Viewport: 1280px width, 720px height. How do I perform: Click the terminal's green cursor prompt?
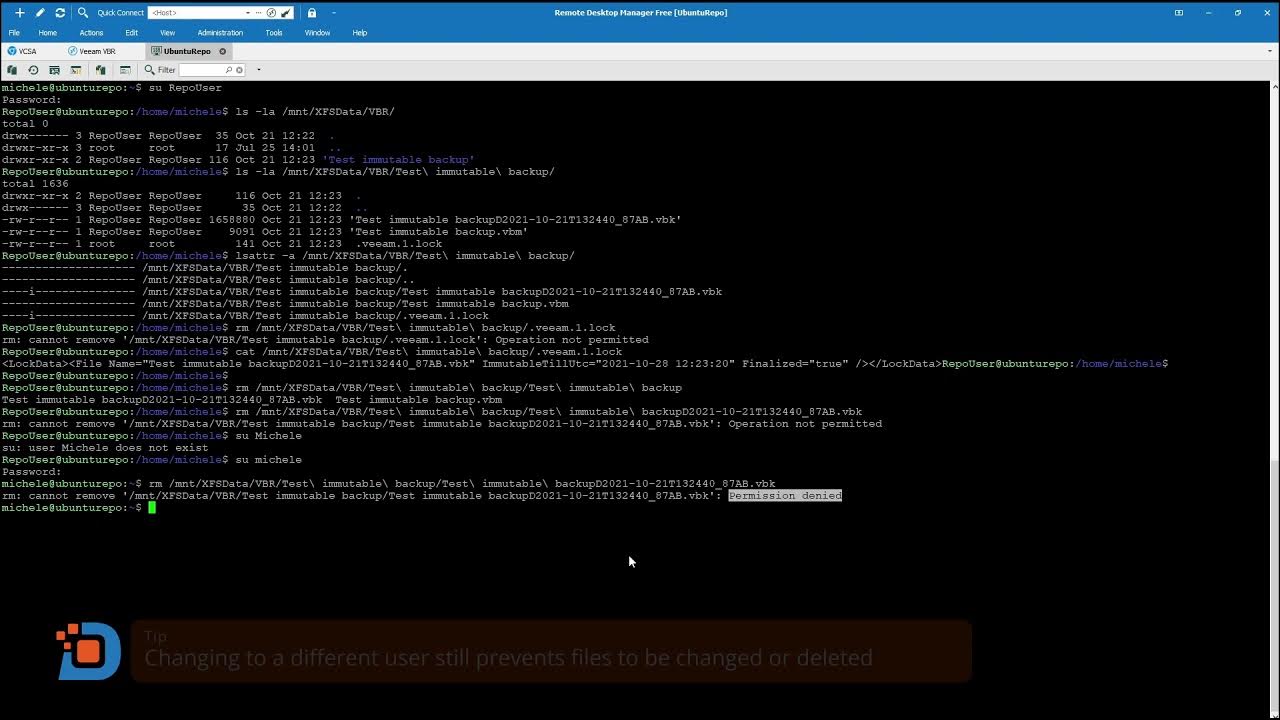pos(152,508)
